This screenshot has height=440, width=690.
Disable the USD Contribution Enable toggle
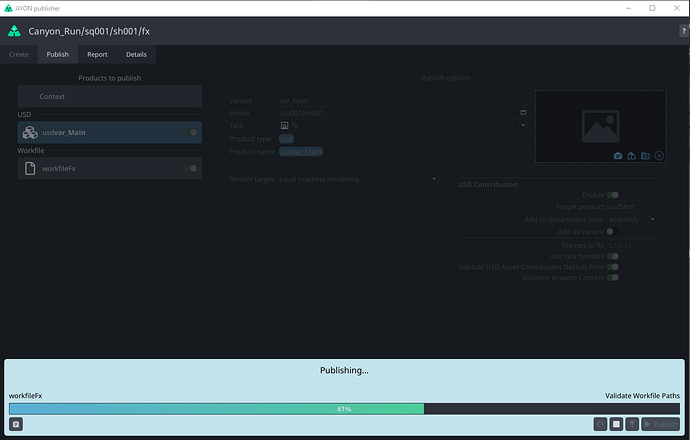pos(612,195)
